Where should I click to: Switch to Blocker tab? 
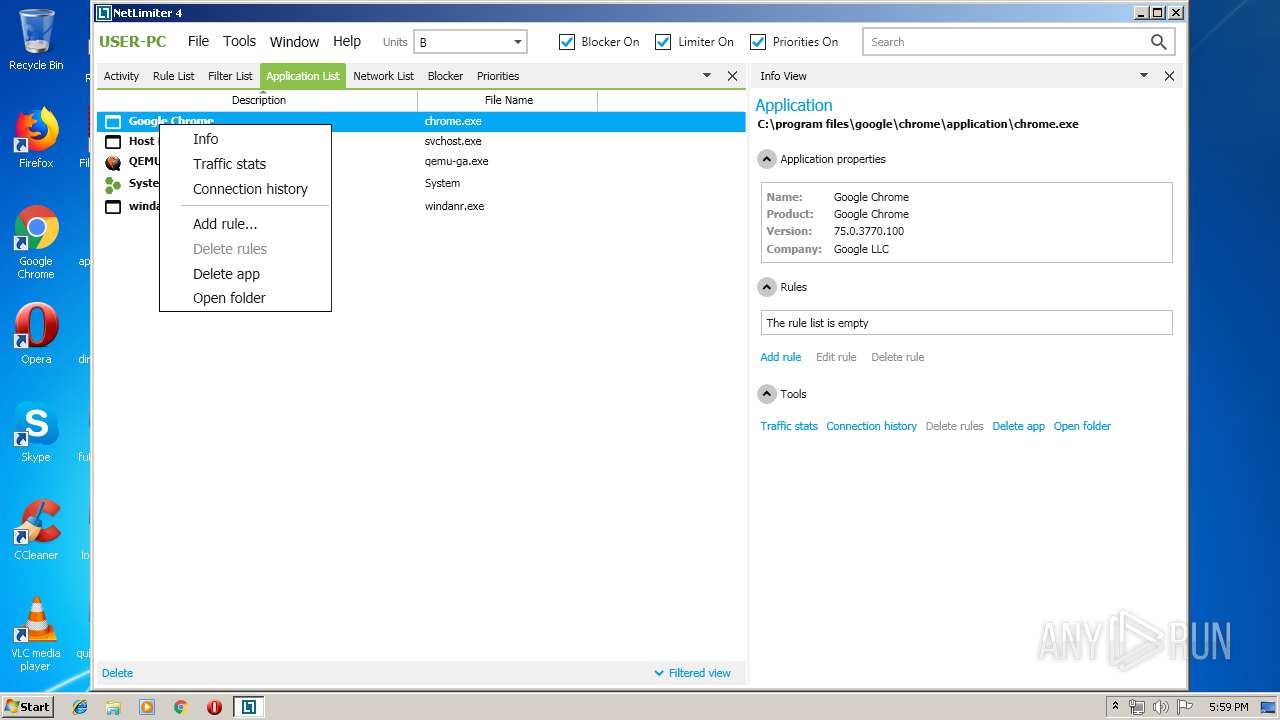445,76
